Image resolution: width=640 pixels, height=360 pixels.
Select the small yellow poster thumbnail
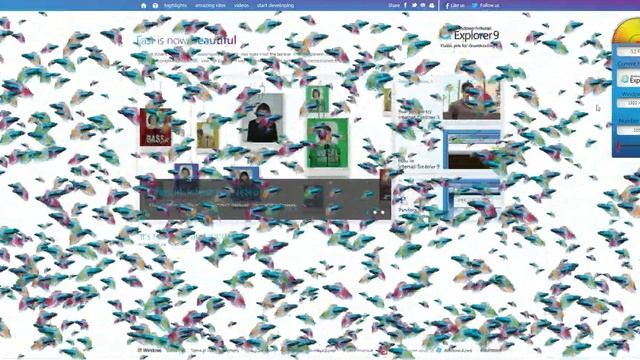tap(208, 136)
